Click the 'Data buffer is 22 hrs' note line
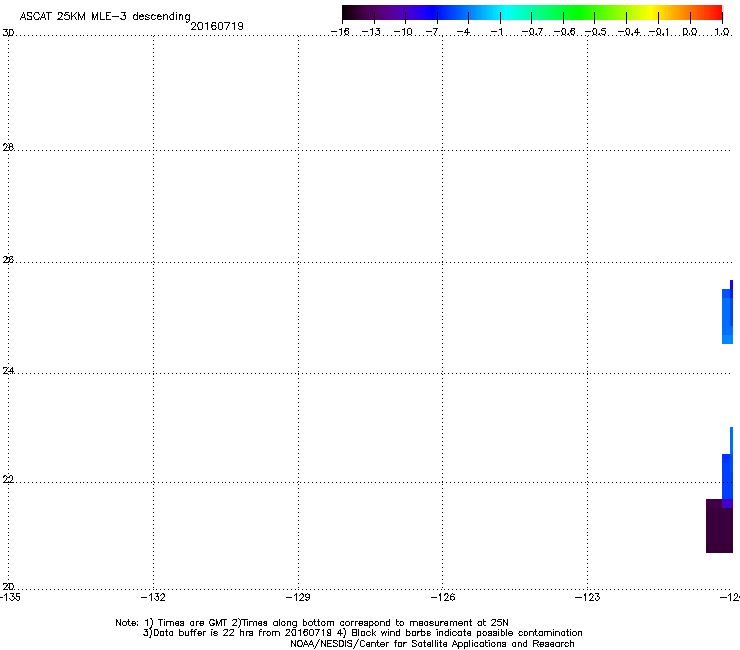 [x=362, y=633]
